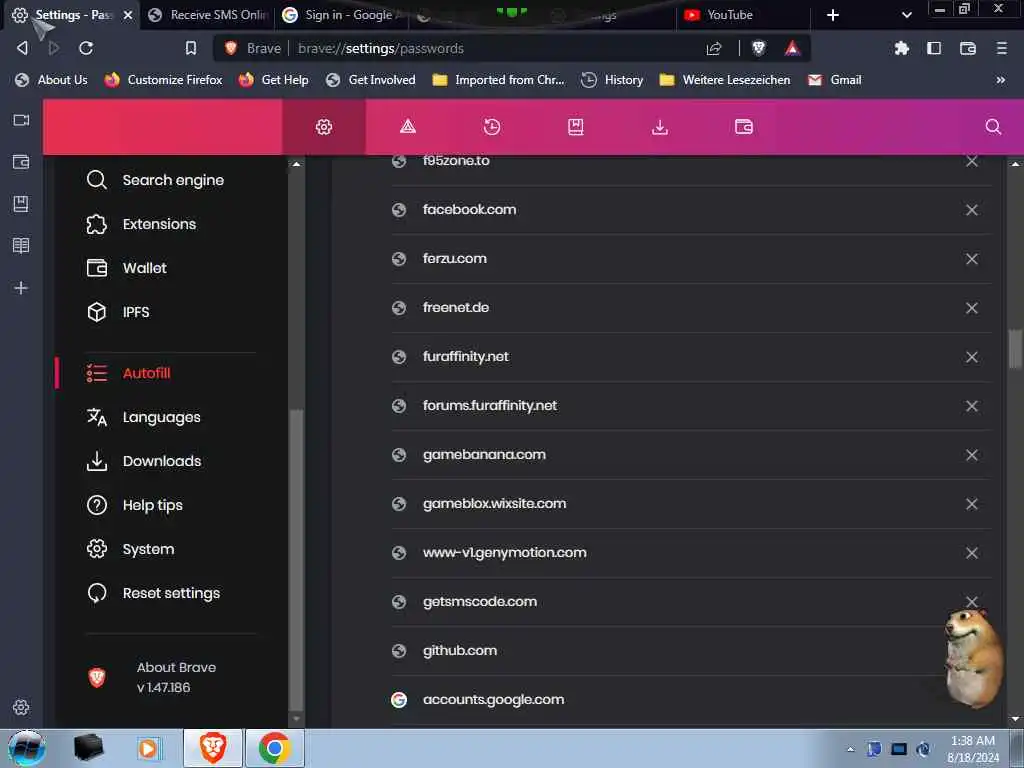Viewport: 1024px width, 768px height.
Task: Expand the tab search dropdown arrow
Action: (906, 14)
